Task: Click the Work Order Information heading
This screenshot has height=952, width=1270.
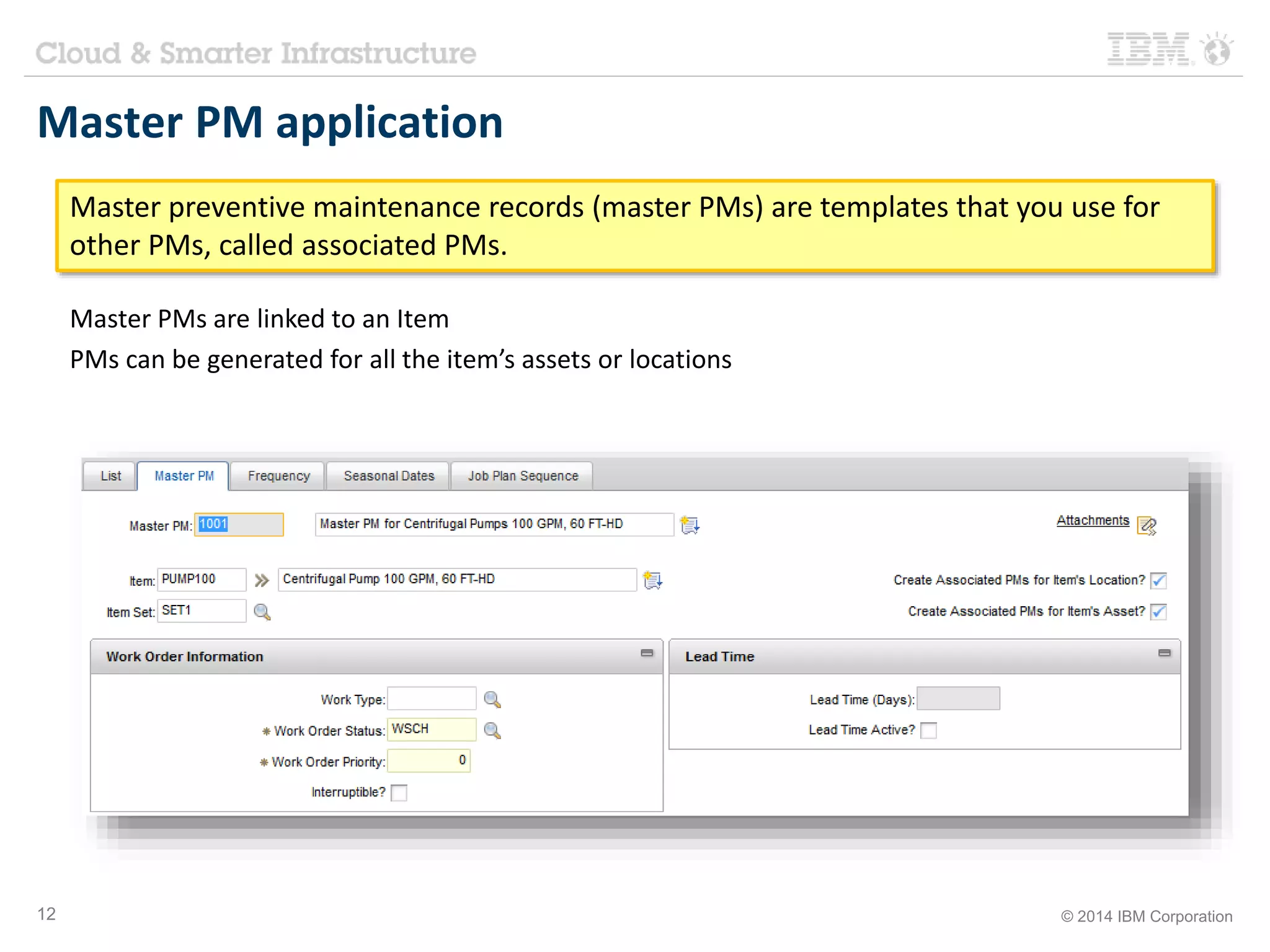Action: tap(184, 656)
